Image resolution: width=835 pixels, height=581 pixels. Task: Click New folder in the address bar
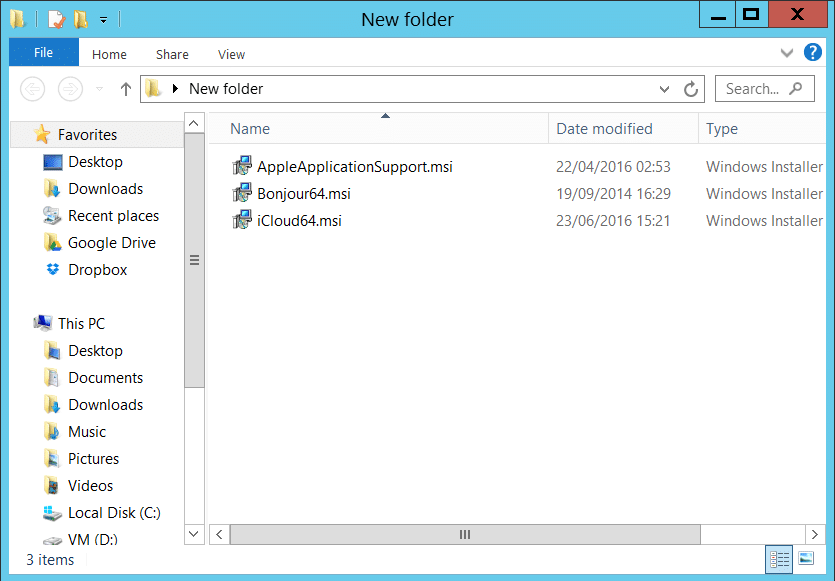pyautogui.click(x=226, y=88)
